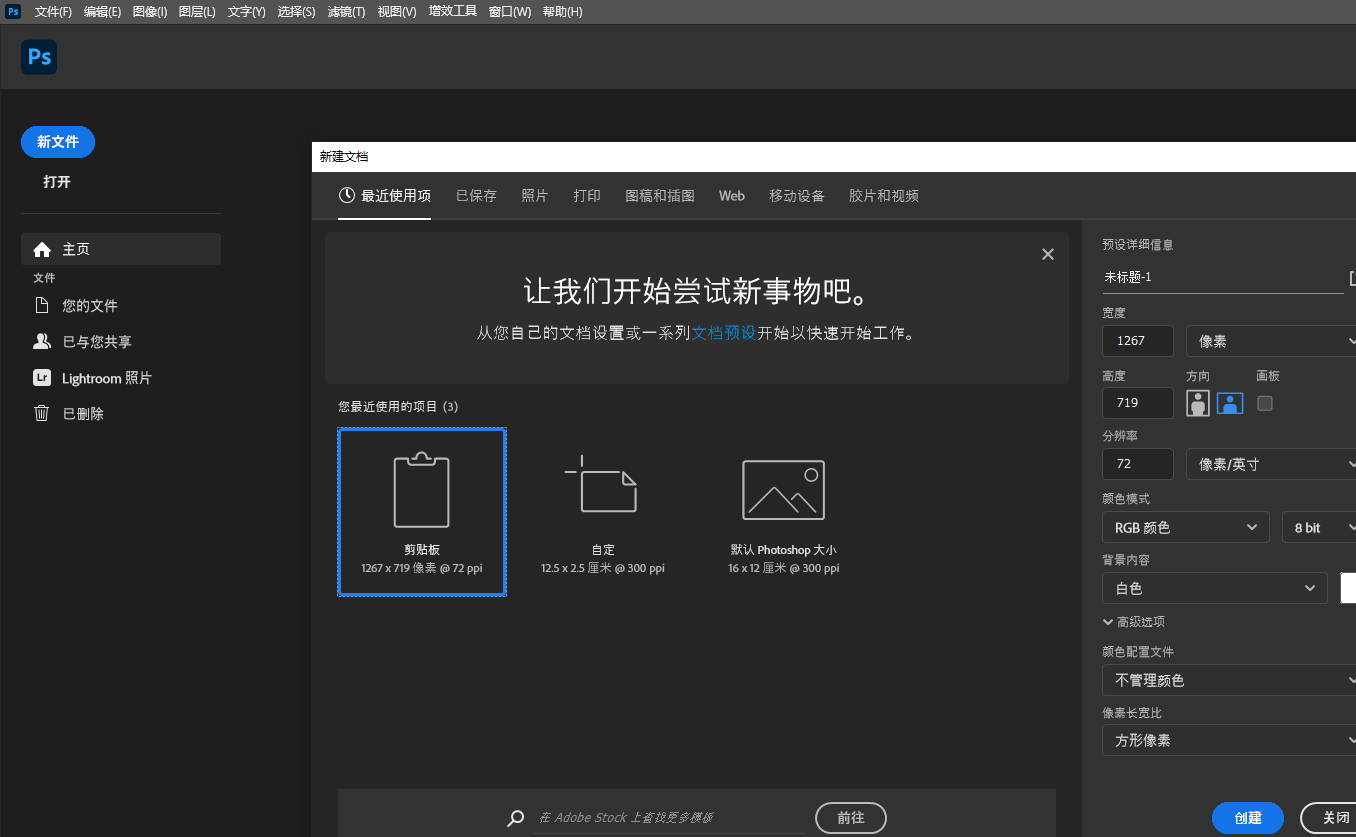1356x837 pixels.
Task: Switch to the 已保存 tab
Action: point(476,196)
